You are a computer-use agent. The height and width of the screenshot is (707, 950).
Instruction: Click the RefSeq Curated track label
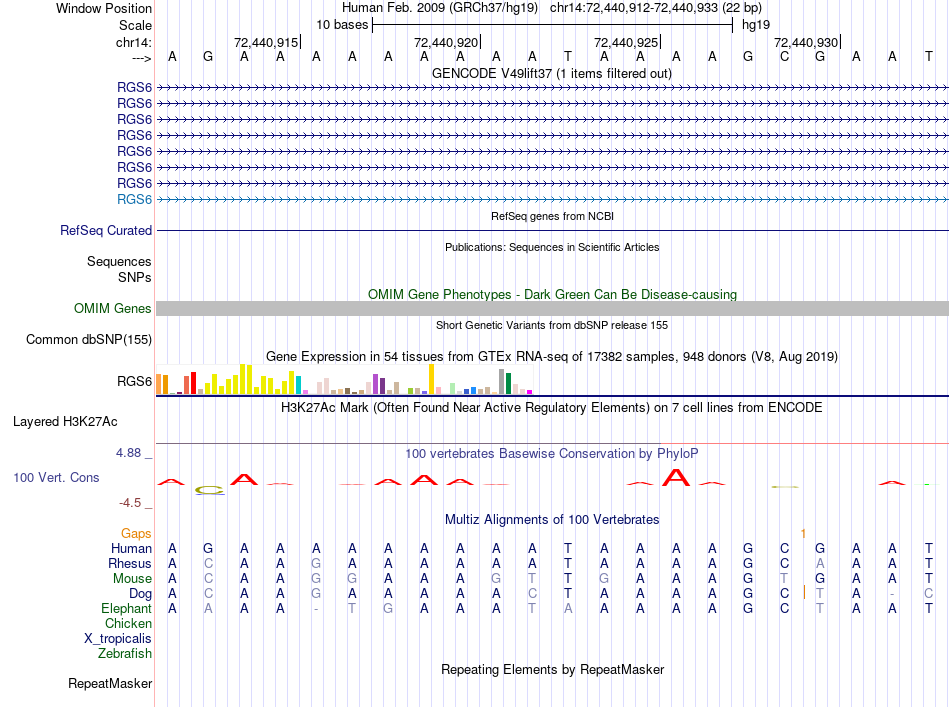(x=106, y=230)
